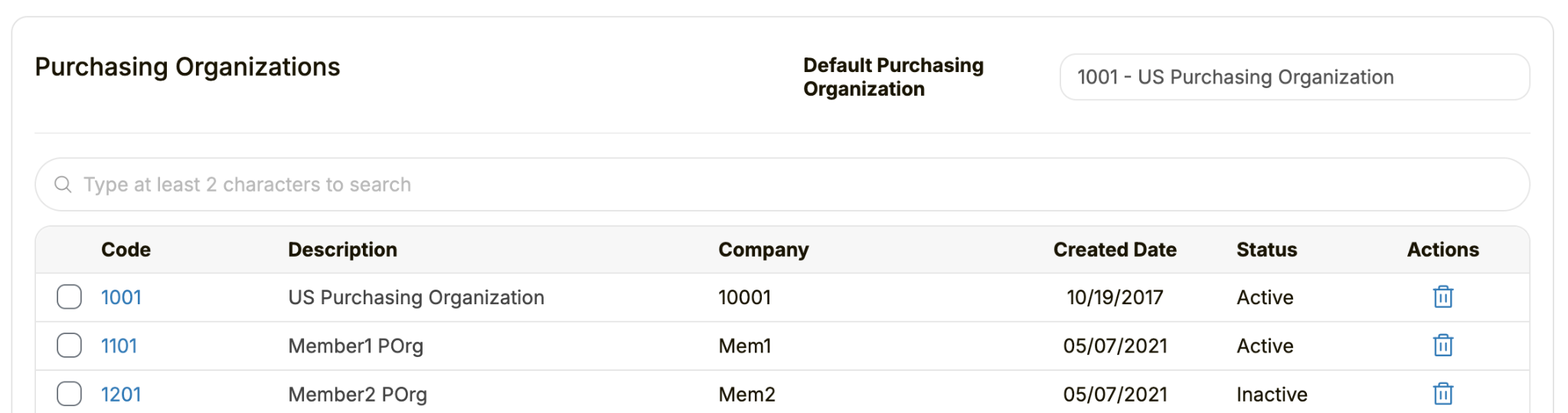Delete the 1001 US Purchasing Organization row
Viewport: 1568px width, 413px height.
[x=1442, y=297]
